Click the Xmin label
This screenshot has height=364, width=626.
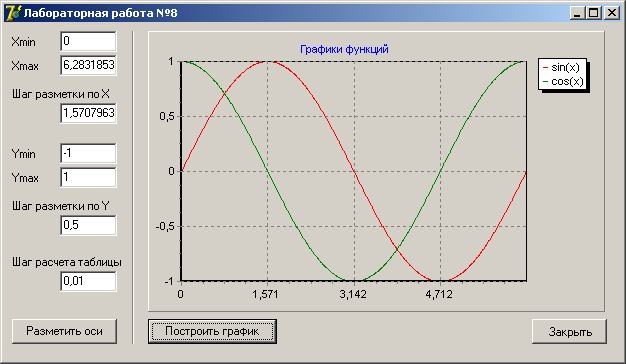tap(24, 42)
